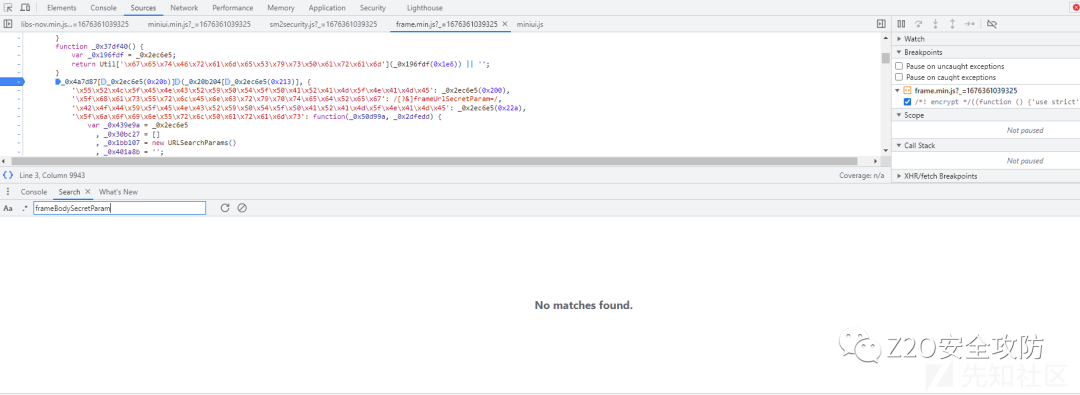Close the Search drawer tab
This screenshot has width=1080, height=395.
[87, 192]
